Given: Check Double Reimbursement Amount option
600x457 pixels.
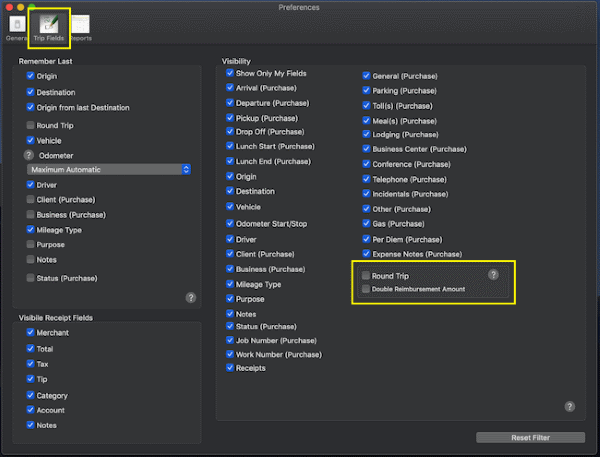Looking at the screenshot, I should (x=367, y=289).
